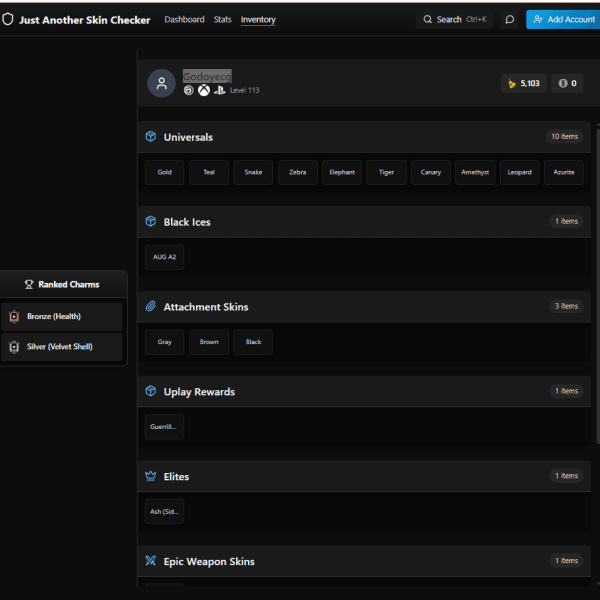Click the renown currency icon
This screenshot has width=600, height=600.
(512, 83)
